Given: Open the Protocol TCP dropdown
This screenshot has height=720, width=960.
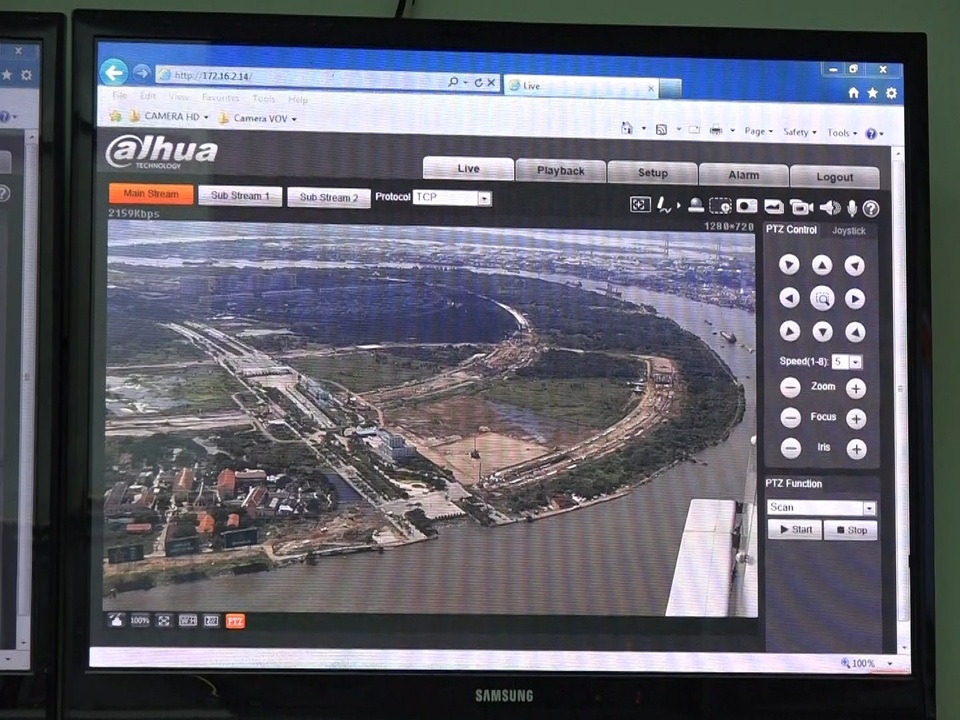Looking at the screenshot, I should pos(484,198).
